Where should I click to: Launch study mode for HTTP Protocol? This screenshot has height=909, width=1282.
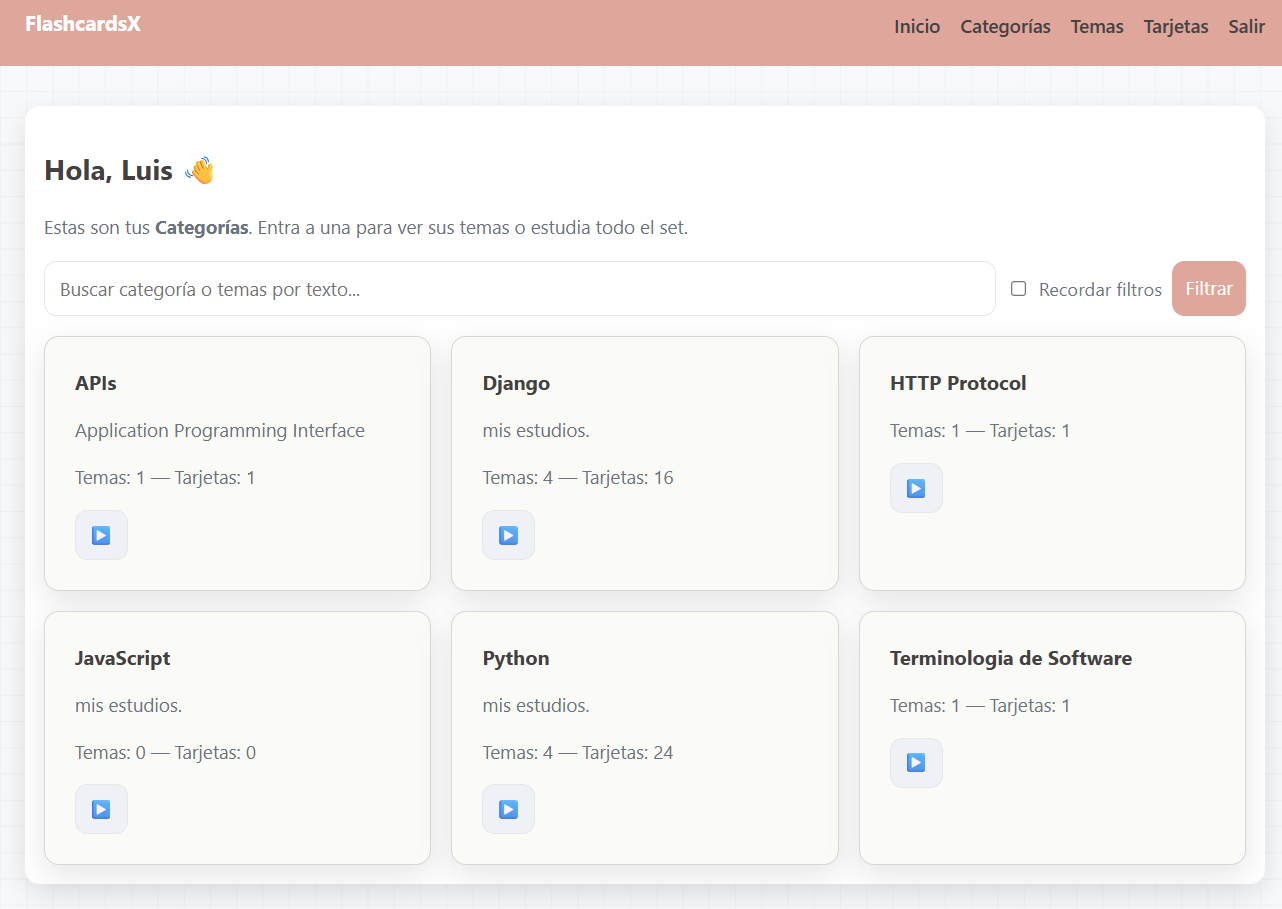point(916,488)
